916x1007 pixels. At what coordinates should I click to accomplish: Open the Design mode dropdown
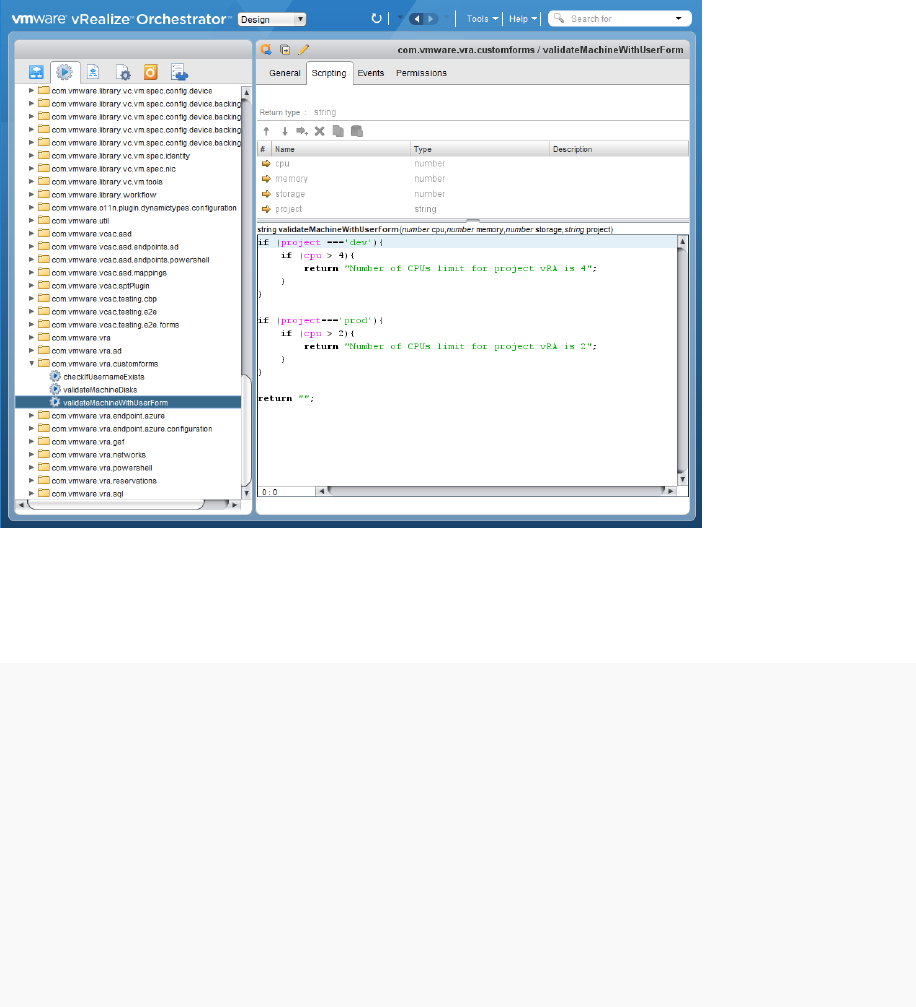pyautogui.click(x=272, y=19)
